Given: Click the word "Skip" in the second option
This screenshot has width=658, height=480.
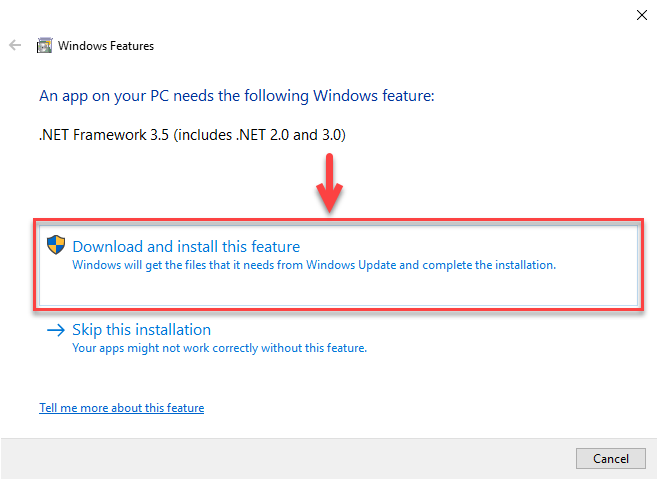Looking at the screenshot, I should tap(87, 330).
